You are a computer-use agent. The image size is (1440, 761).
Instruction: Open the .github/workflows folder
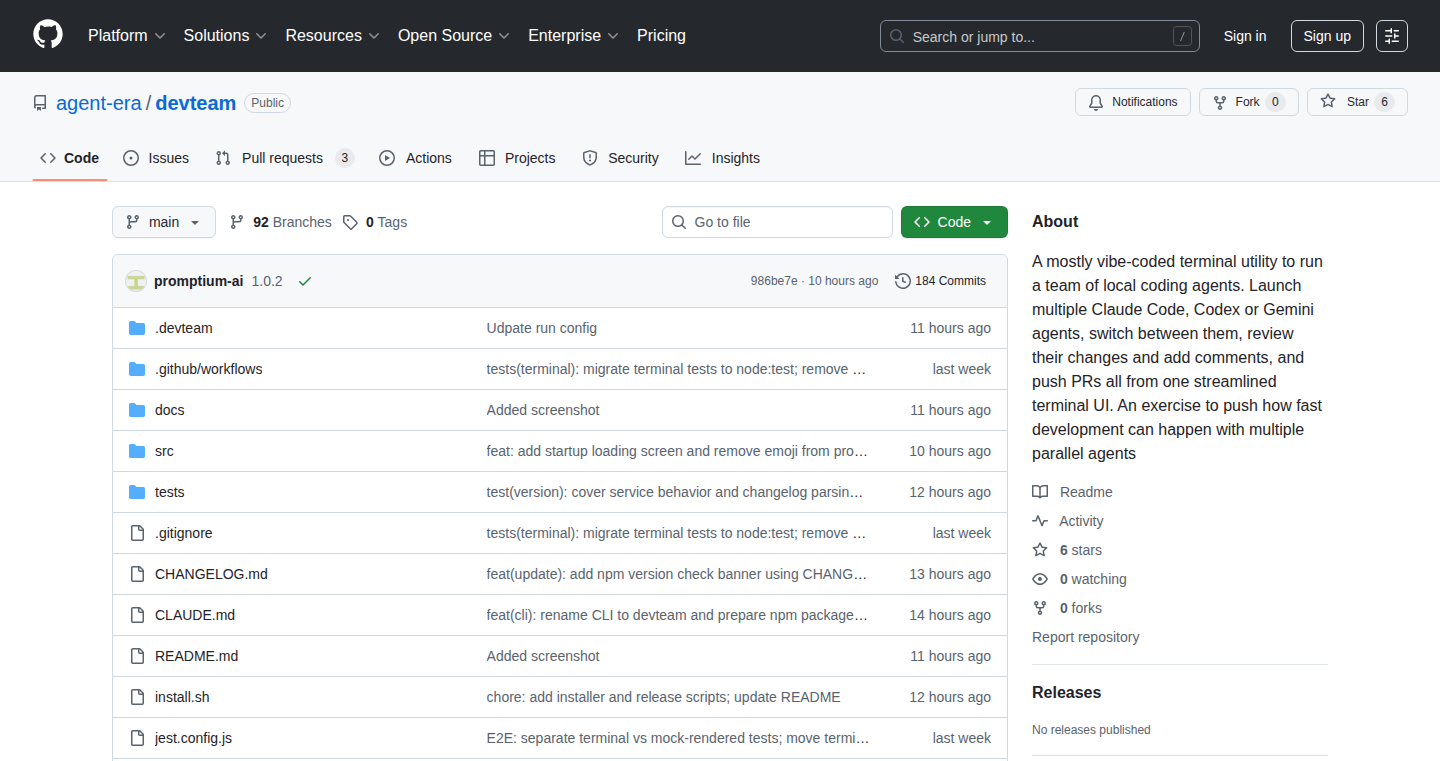(x=209, y=369)
